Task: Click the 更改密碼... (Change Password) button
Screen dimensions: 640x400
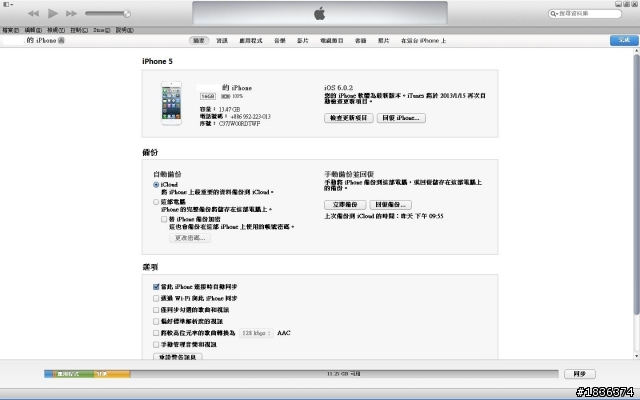Action: [190, 238]
